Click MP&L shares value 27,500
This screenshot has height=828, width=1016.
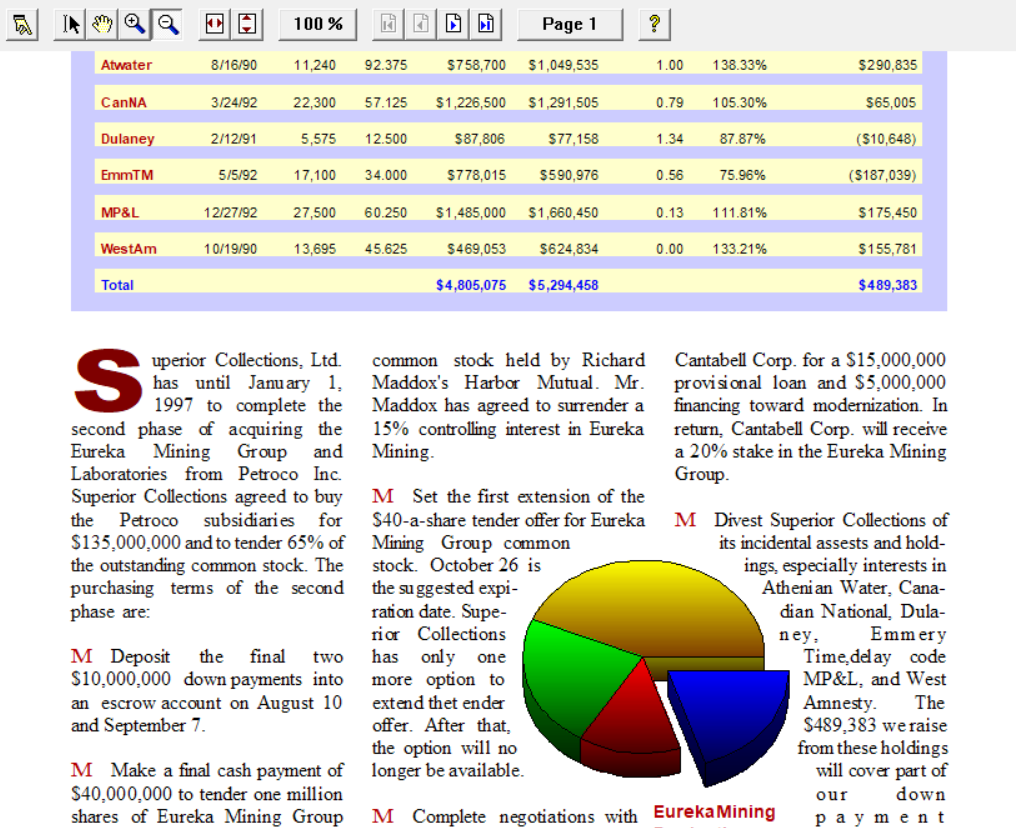click(314, 213)
